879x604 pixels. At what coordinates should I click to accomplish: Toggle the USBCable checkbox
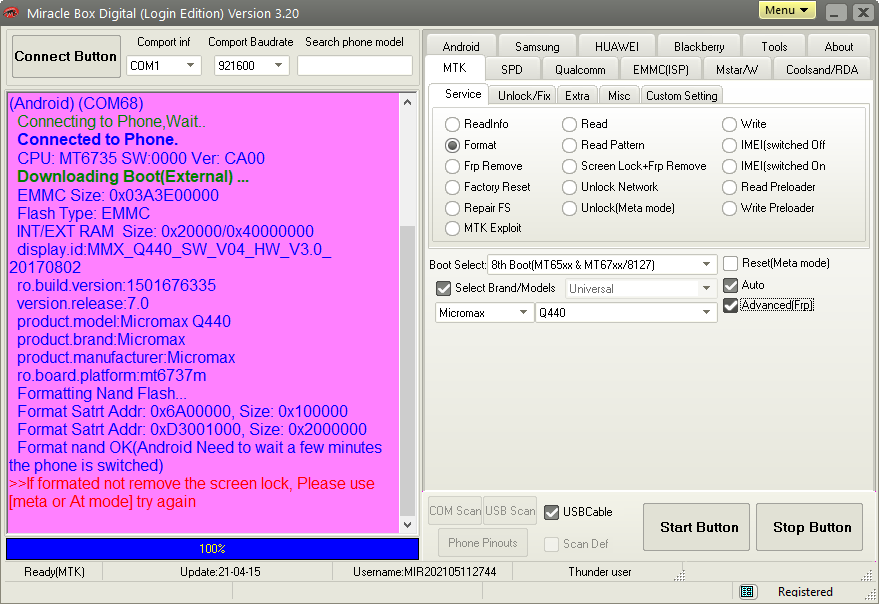pyautogui.click(x=552, y=512)
